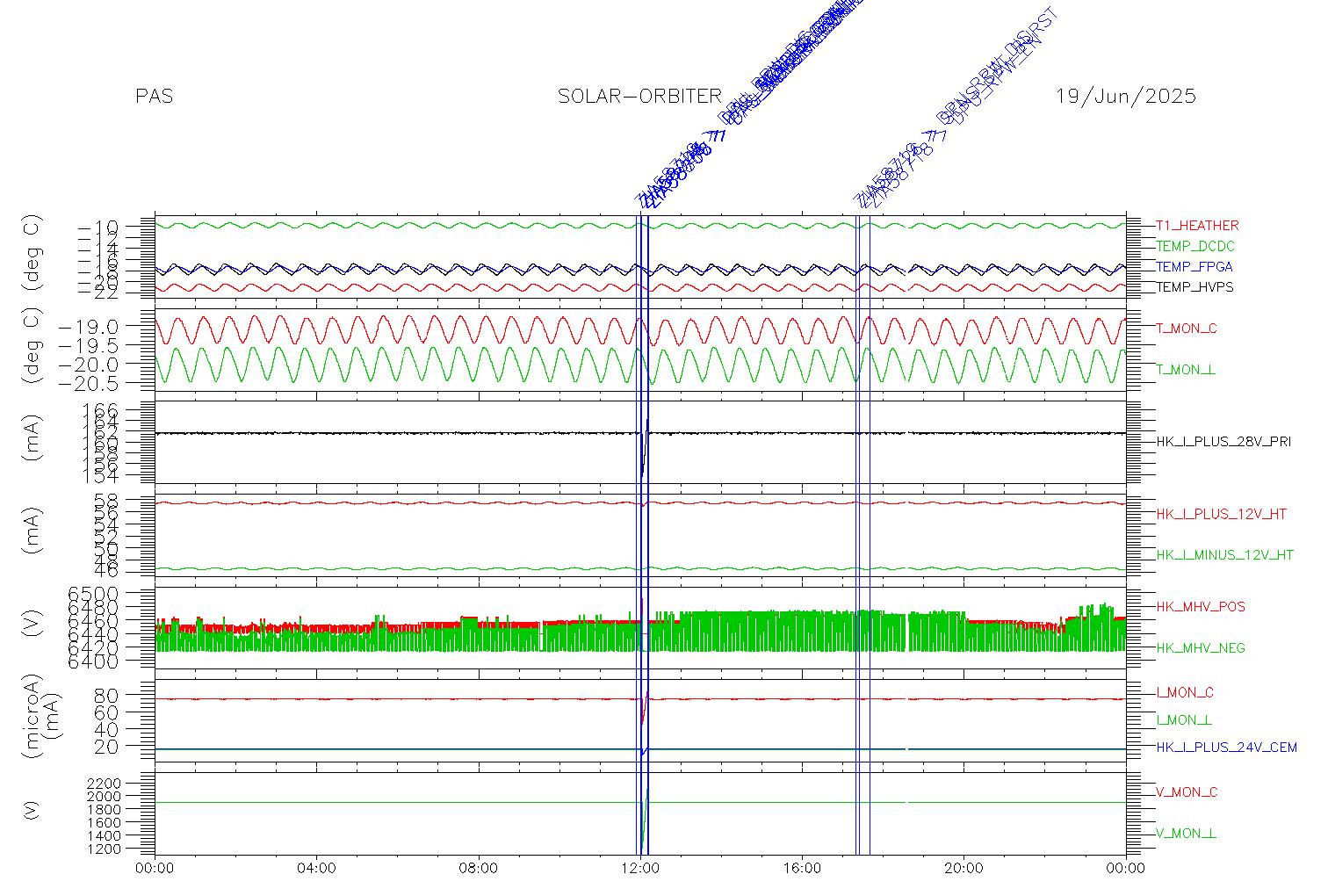Image resolution: width=1328 pixels, height=896 pixels.
Task: Click the V_MON_L legend label
Action: 1186,834
